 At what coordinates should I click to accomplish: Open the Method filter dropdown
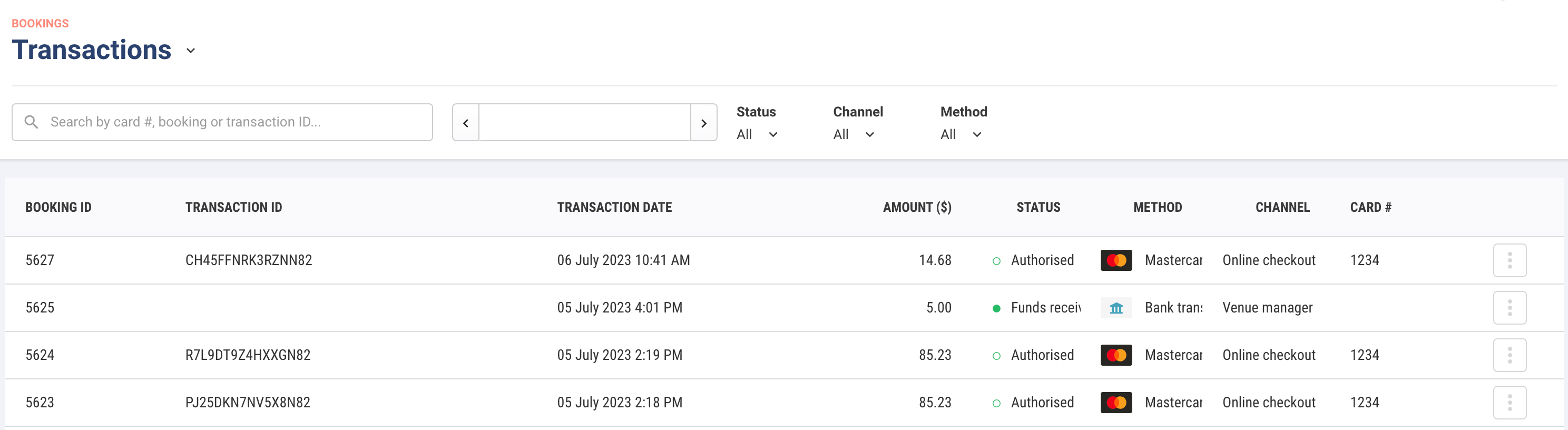coord(961,134)
